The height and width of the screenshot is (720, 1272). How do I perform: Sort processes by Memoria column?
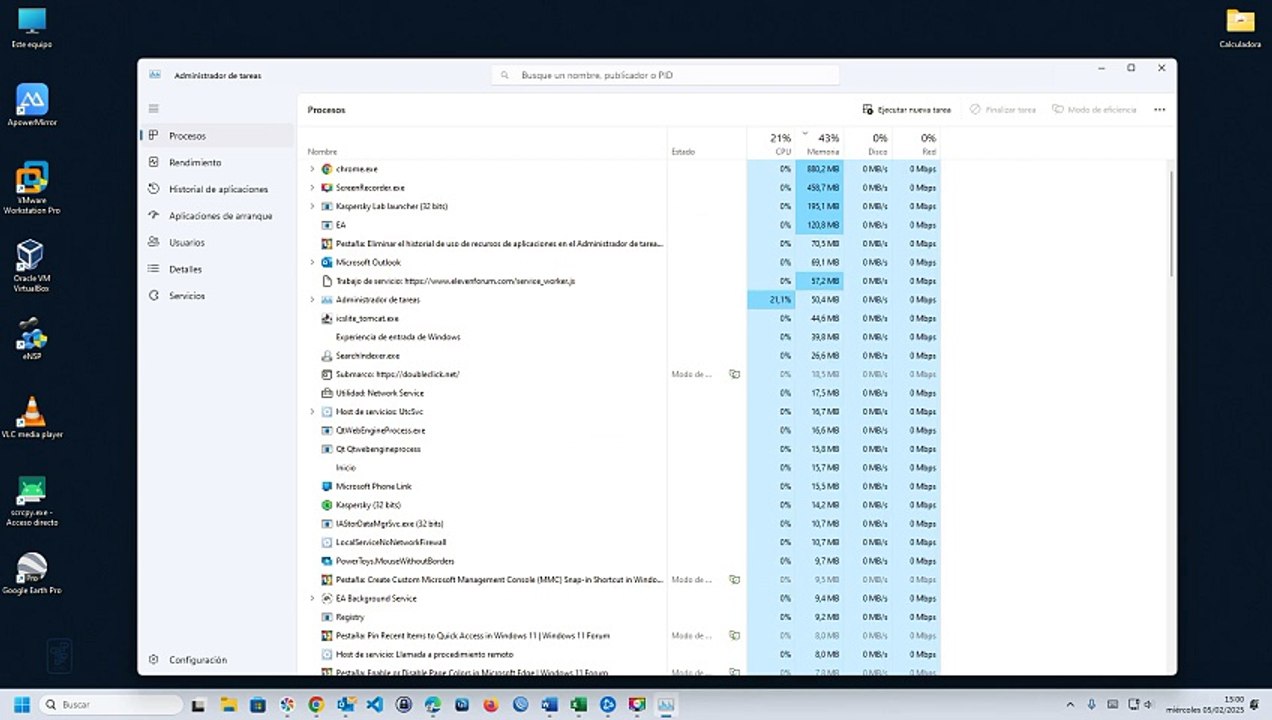[x=820, y=143]
